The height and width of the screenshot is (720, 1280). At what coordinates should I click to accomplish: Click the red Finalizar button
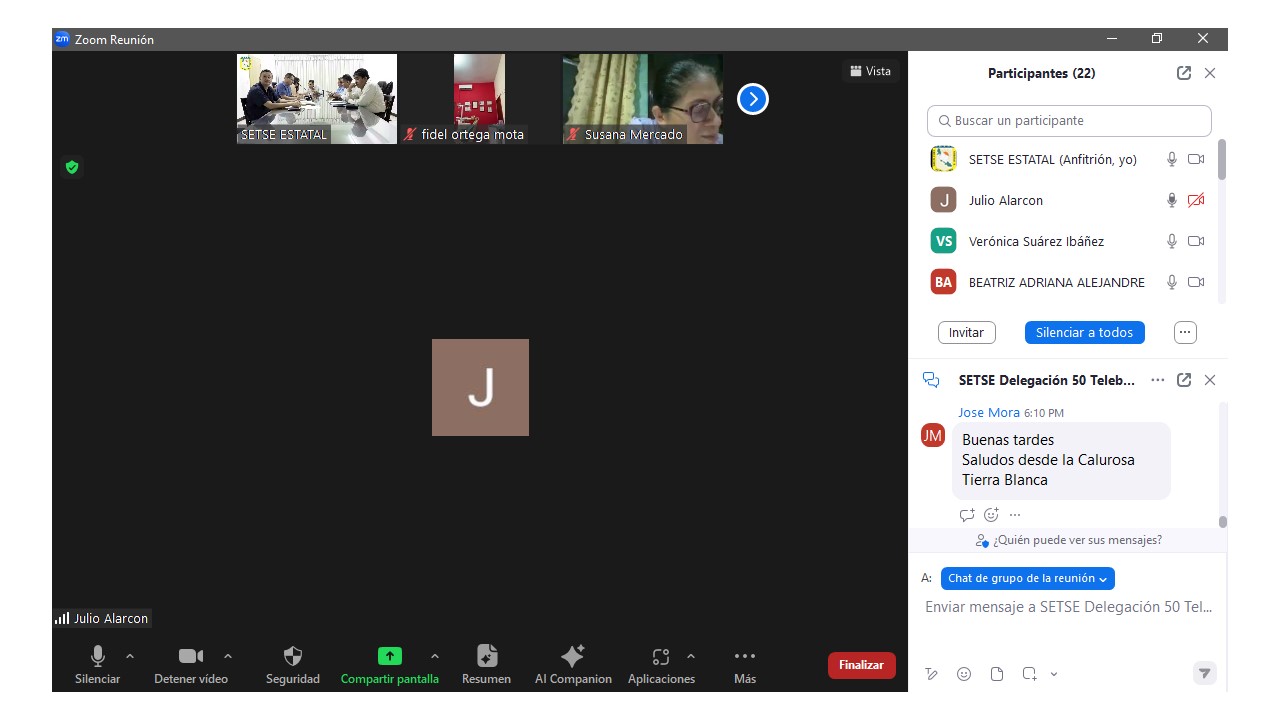[x=861, y=665]
